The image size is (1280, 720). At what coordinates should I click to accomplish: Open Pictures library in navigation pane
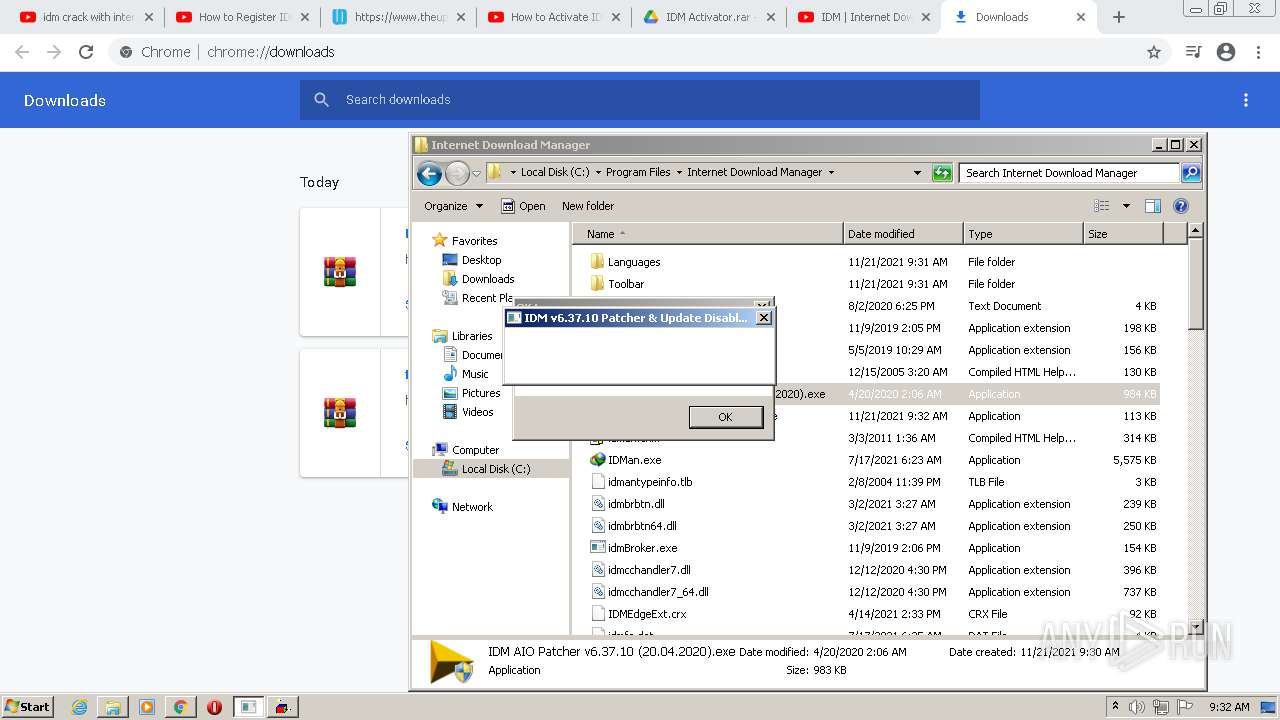coord(481,393)
